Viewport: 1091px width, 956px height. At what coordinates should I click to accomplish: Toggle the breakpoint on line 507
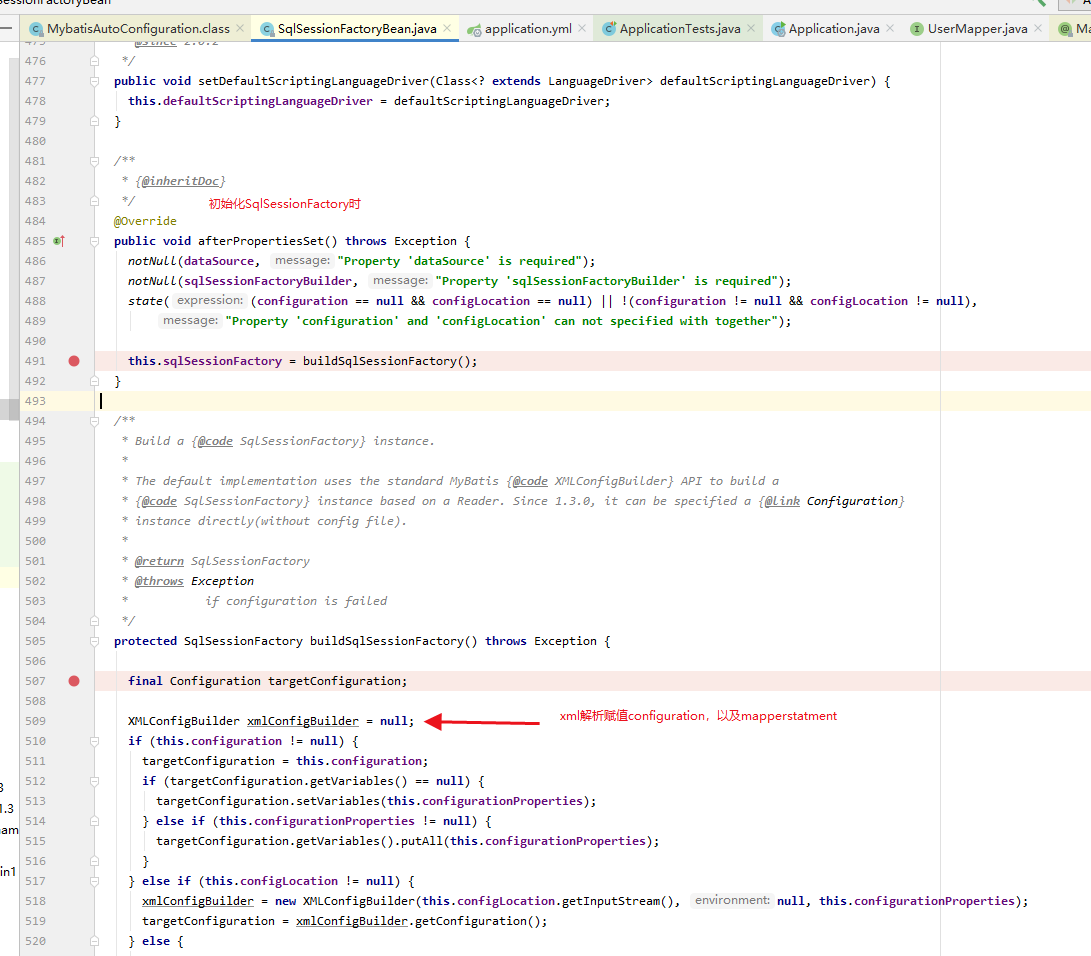pos(74,680)
